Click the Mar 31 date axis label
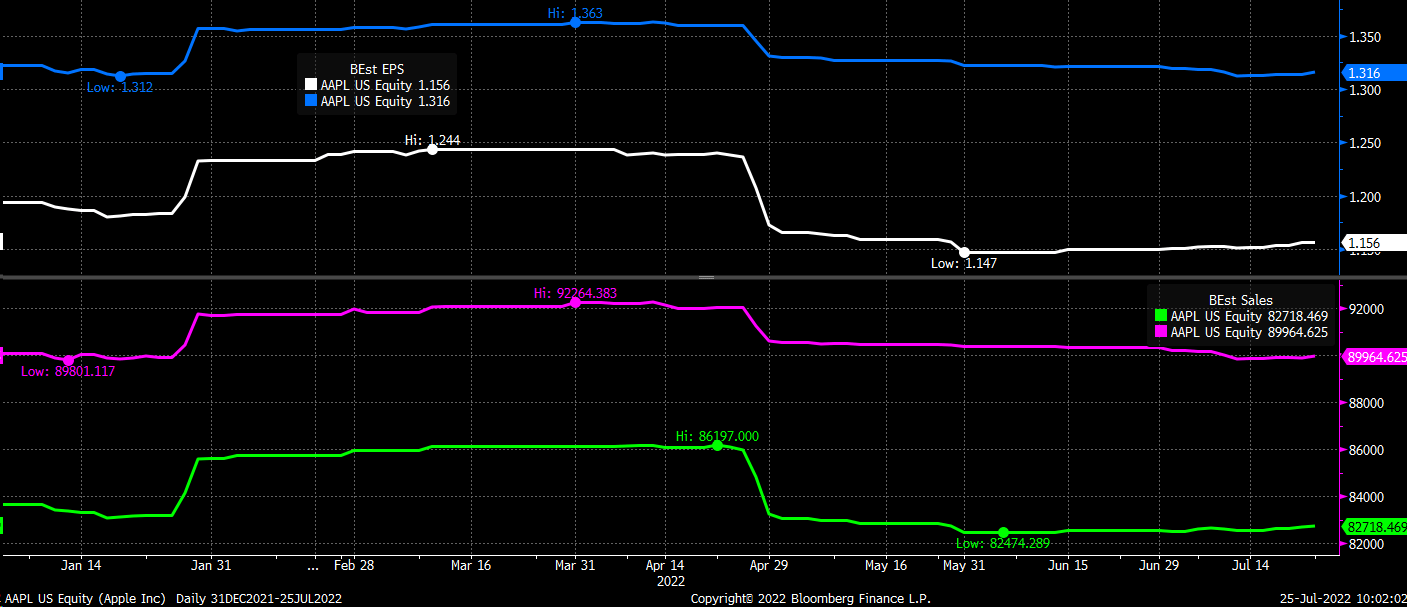This screenshot has width=1407, height=607. click(575, 565)
